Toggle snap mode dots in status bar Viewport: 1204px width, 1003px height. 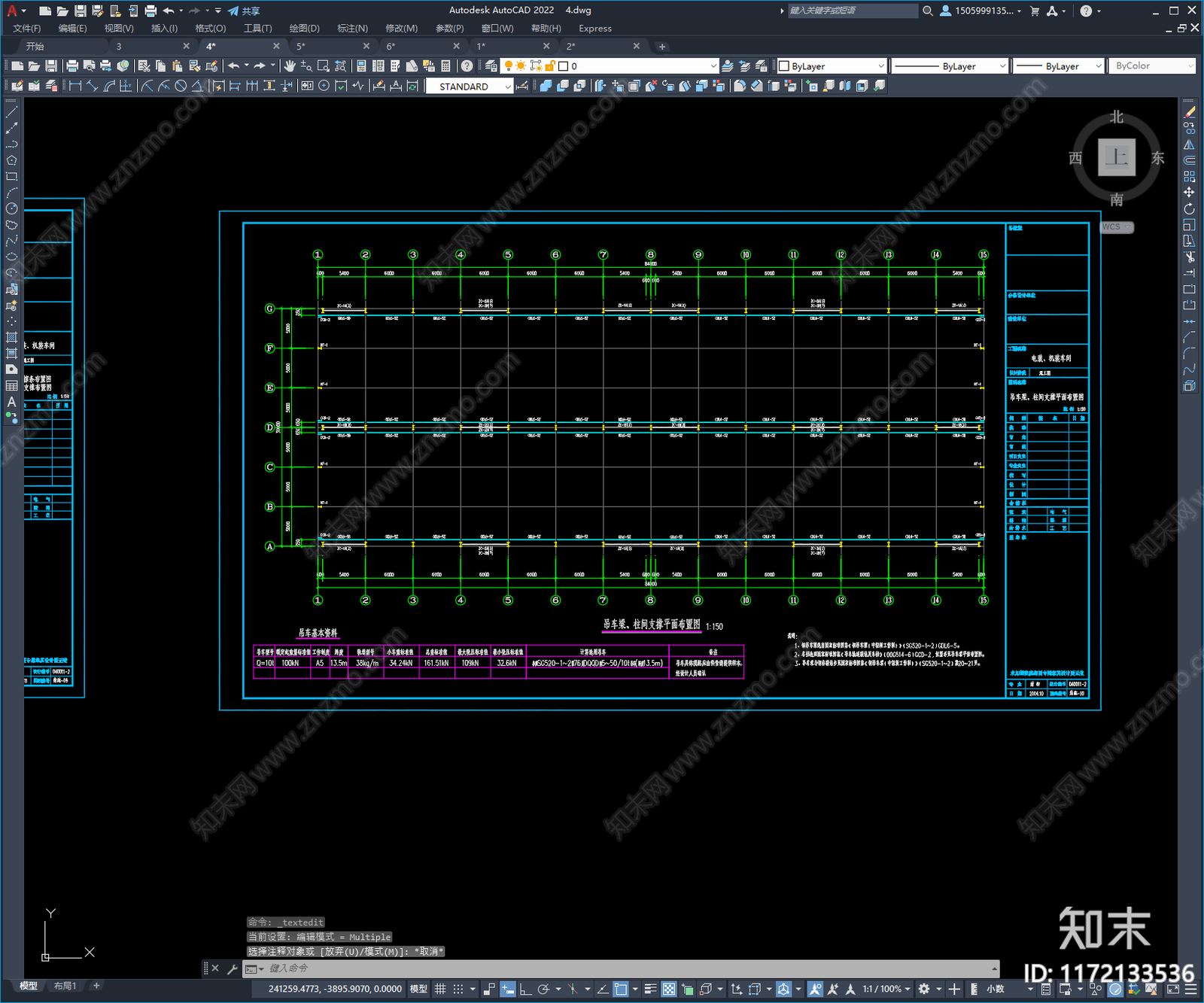point(458,989)
